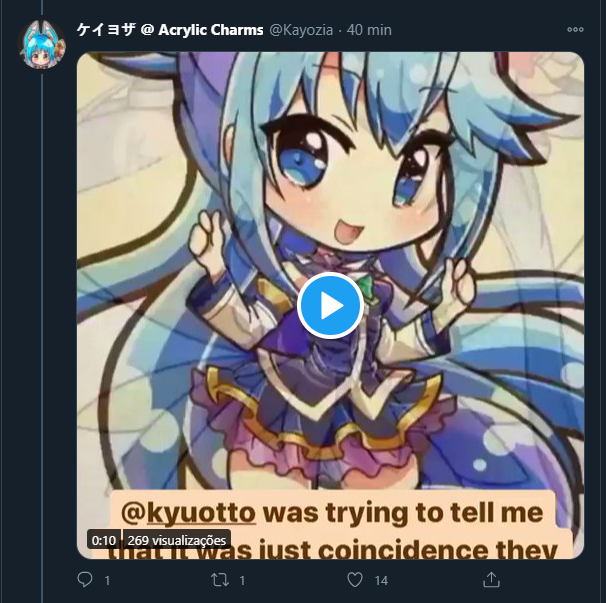Click the retweet count beside the arrows
Image resolution: width=606 pixels, height=603 pixels.
pyautogui.click(x=242, y=580)
